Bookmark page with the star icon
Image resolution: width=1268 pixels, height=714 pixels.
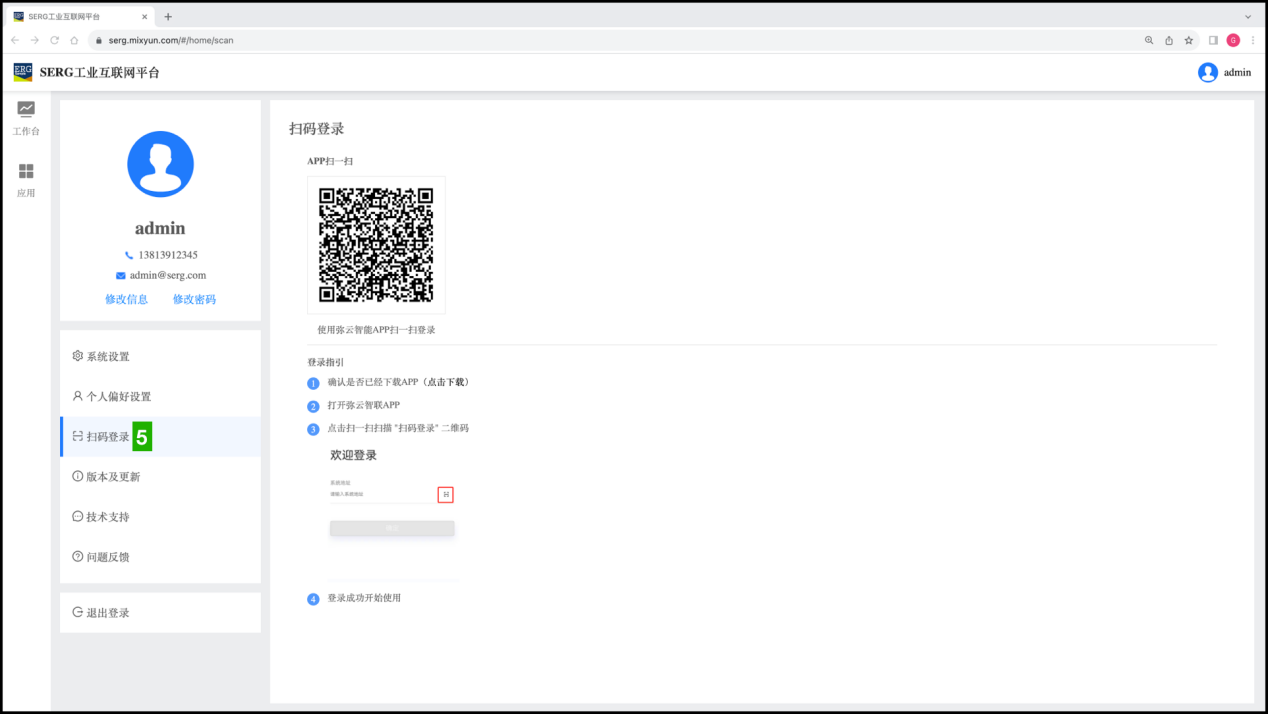pos(1189,40)
